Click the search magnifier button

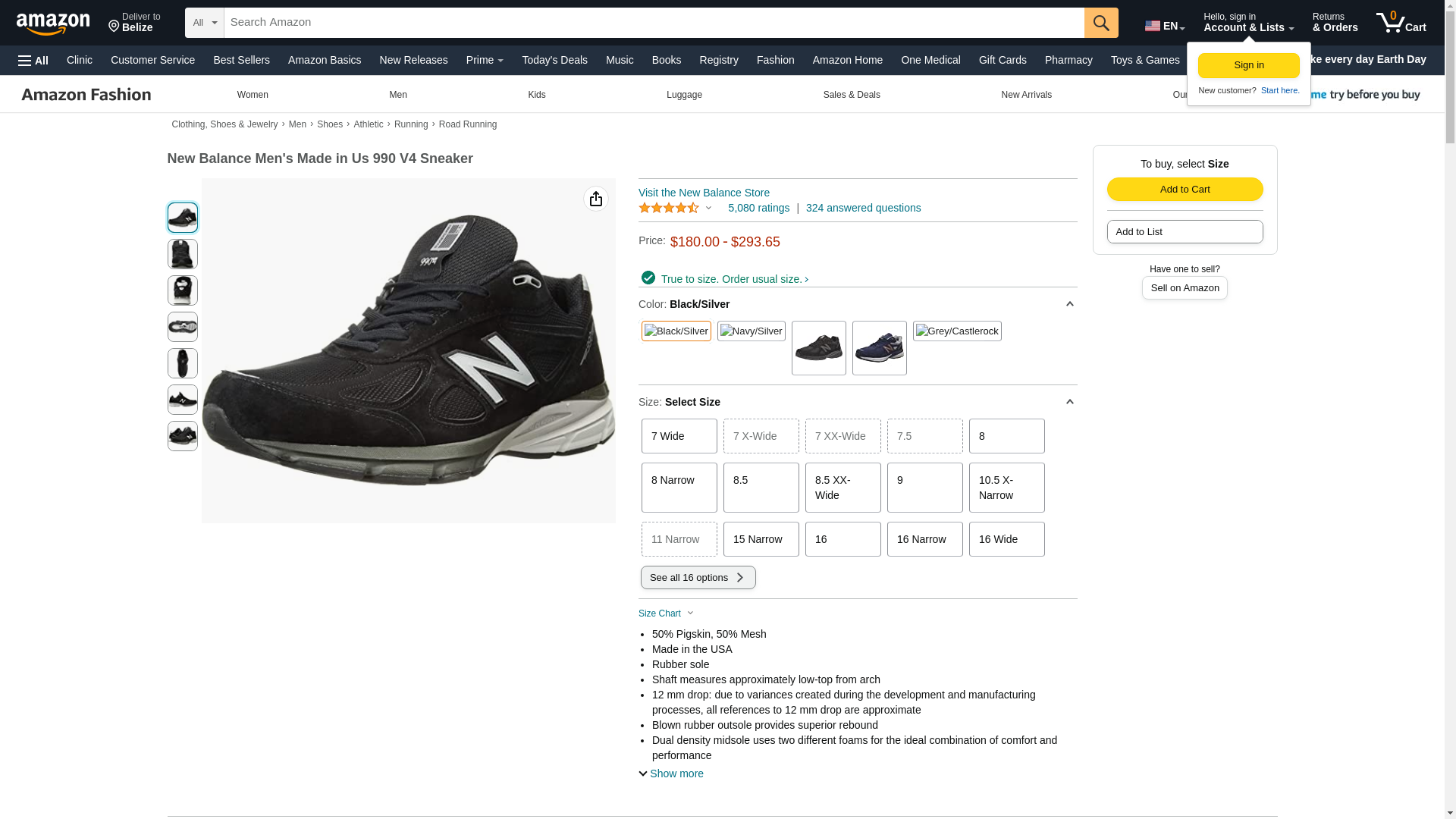(1100, 23)
